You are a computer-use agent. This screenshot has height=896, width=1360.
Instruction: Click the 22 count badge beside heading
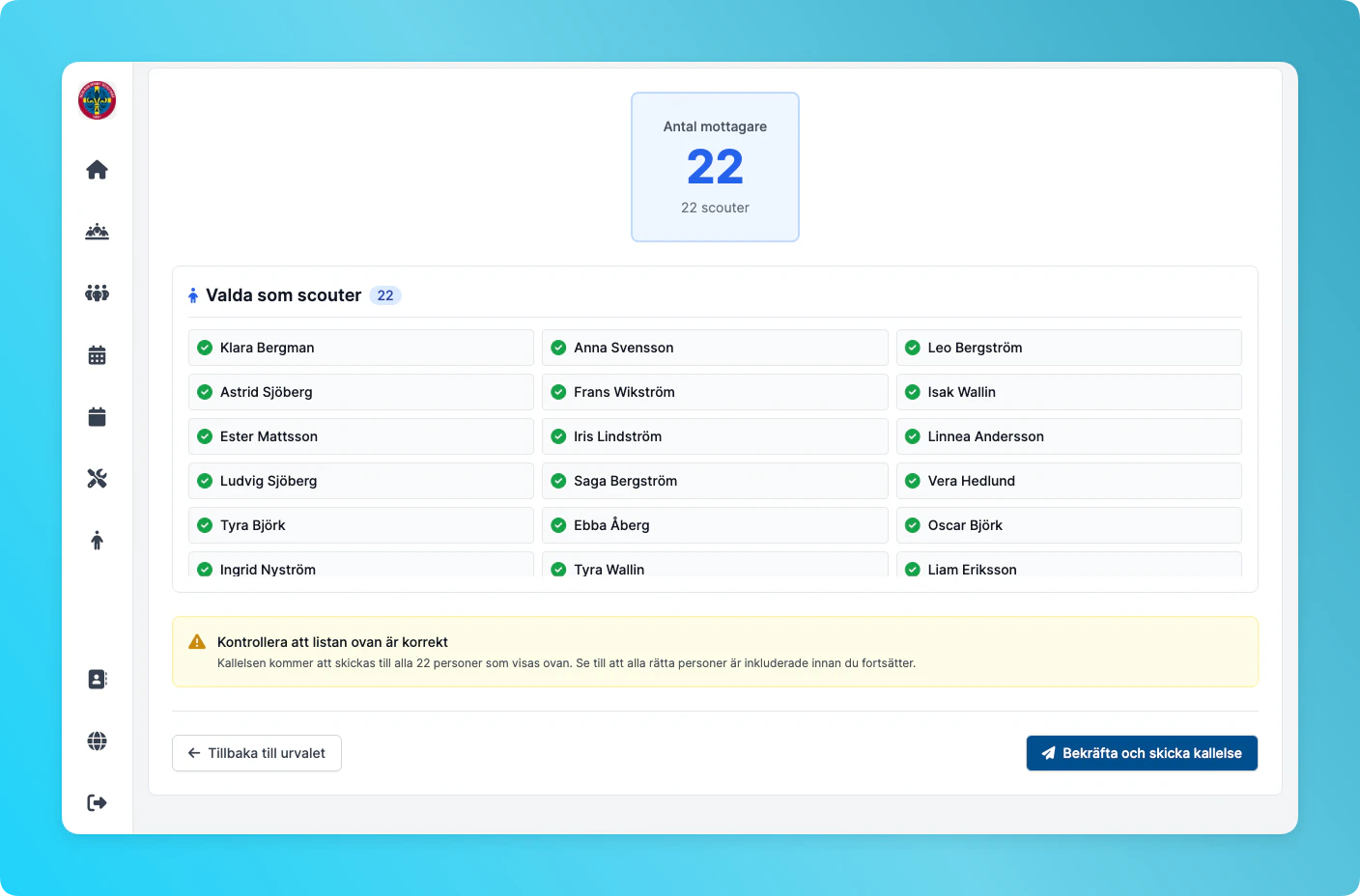tap(385, 295)
